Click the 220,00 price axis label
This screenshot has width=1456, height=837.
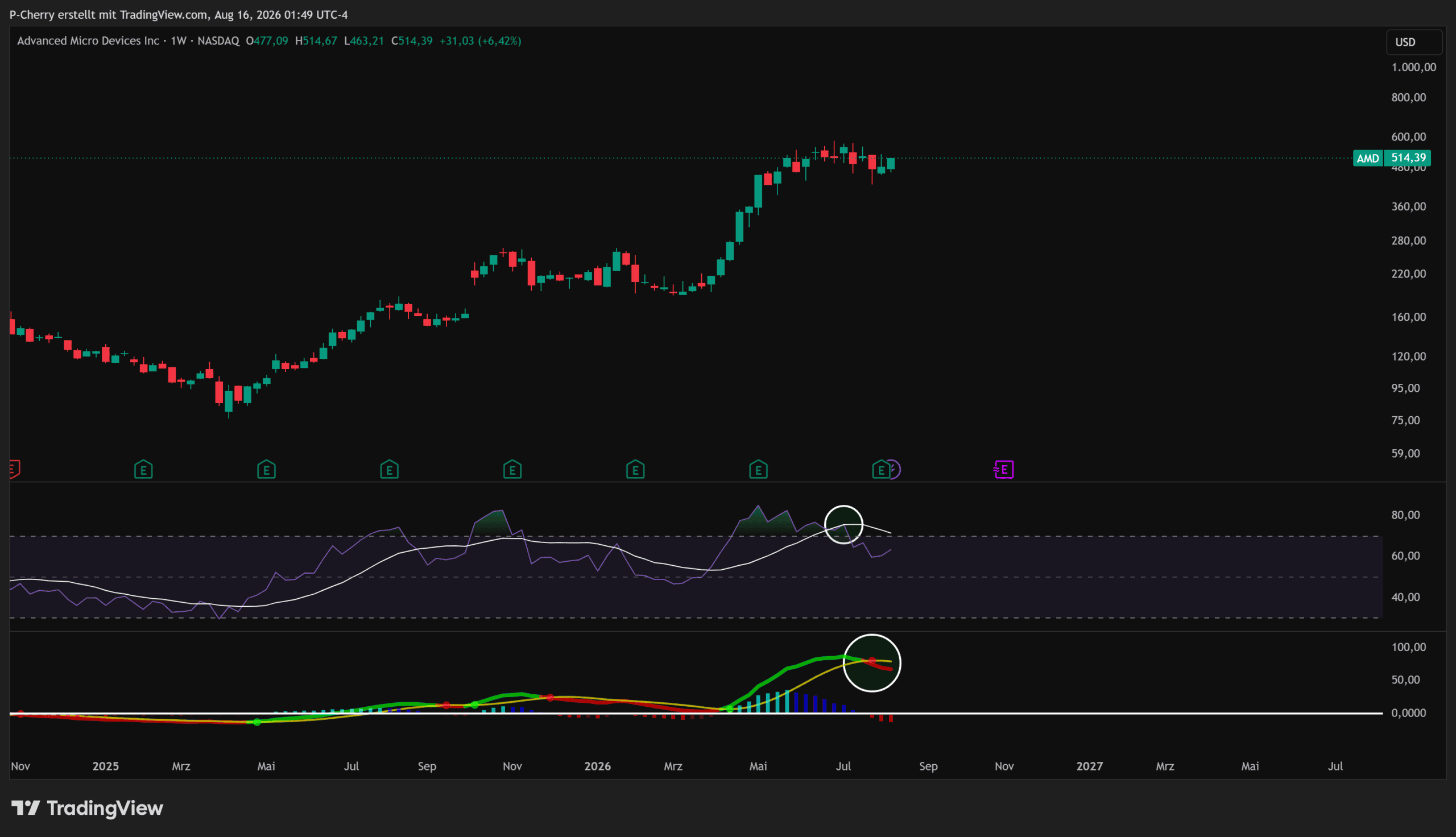(x=1409, y=274)
